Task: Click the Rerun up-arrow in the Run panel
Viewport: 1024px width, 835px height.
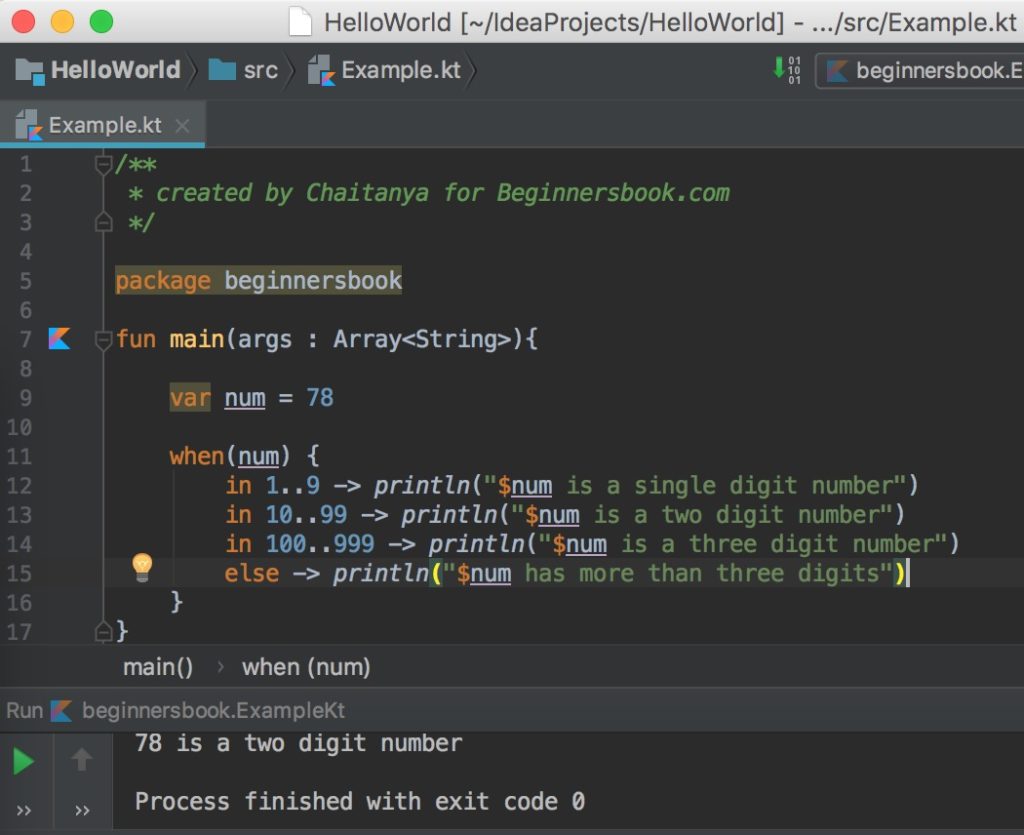Action: click(x=81, y=758)
